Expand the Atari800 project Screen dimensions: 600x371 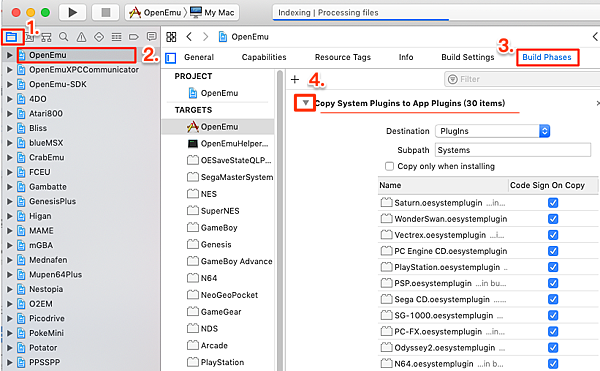coord(10,114)
